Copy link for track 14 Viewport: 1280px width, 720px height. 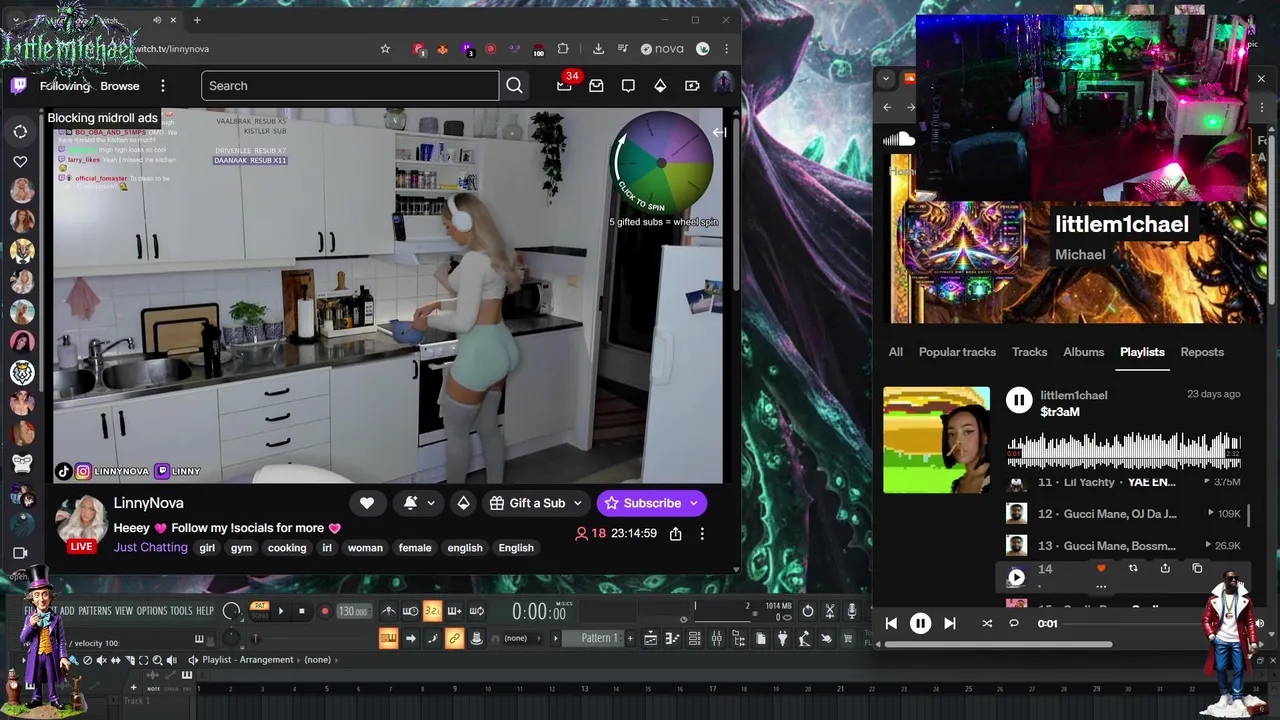coord(1197,568)
